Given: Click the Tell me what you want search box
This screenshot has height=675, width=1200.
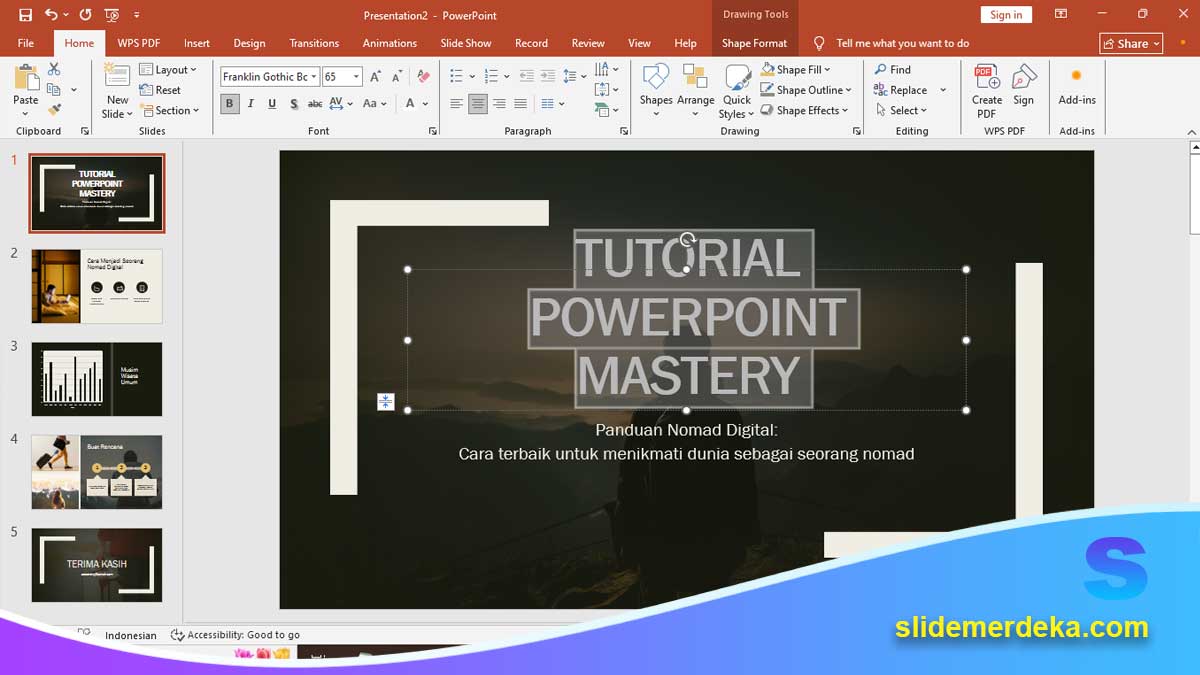Looking at the screenshot, I should tap(903, 43).
